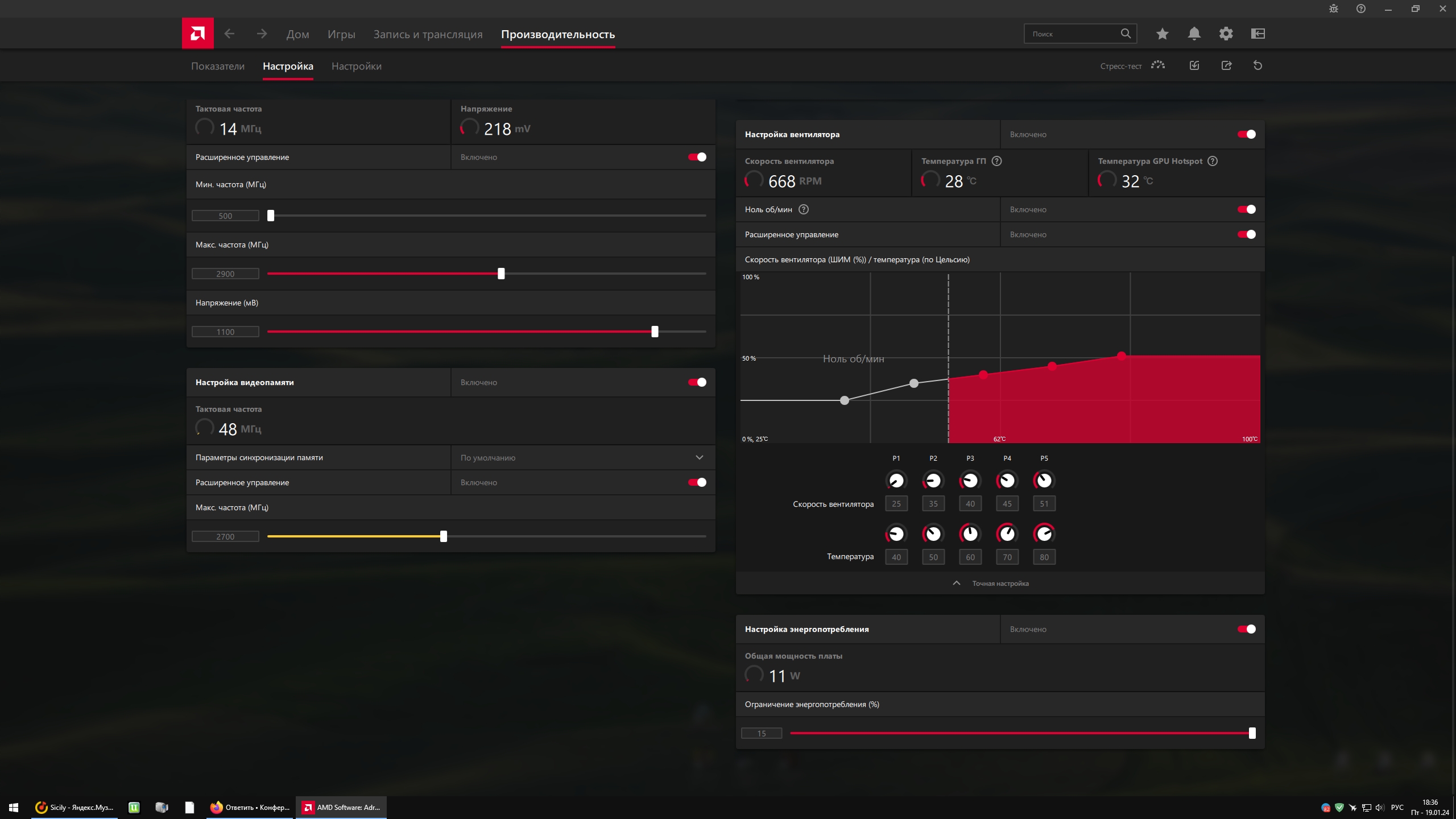Toggle the sidebar panel icon
Image resolution: width=1456 pixels, height=819 pixels.
1258,34
